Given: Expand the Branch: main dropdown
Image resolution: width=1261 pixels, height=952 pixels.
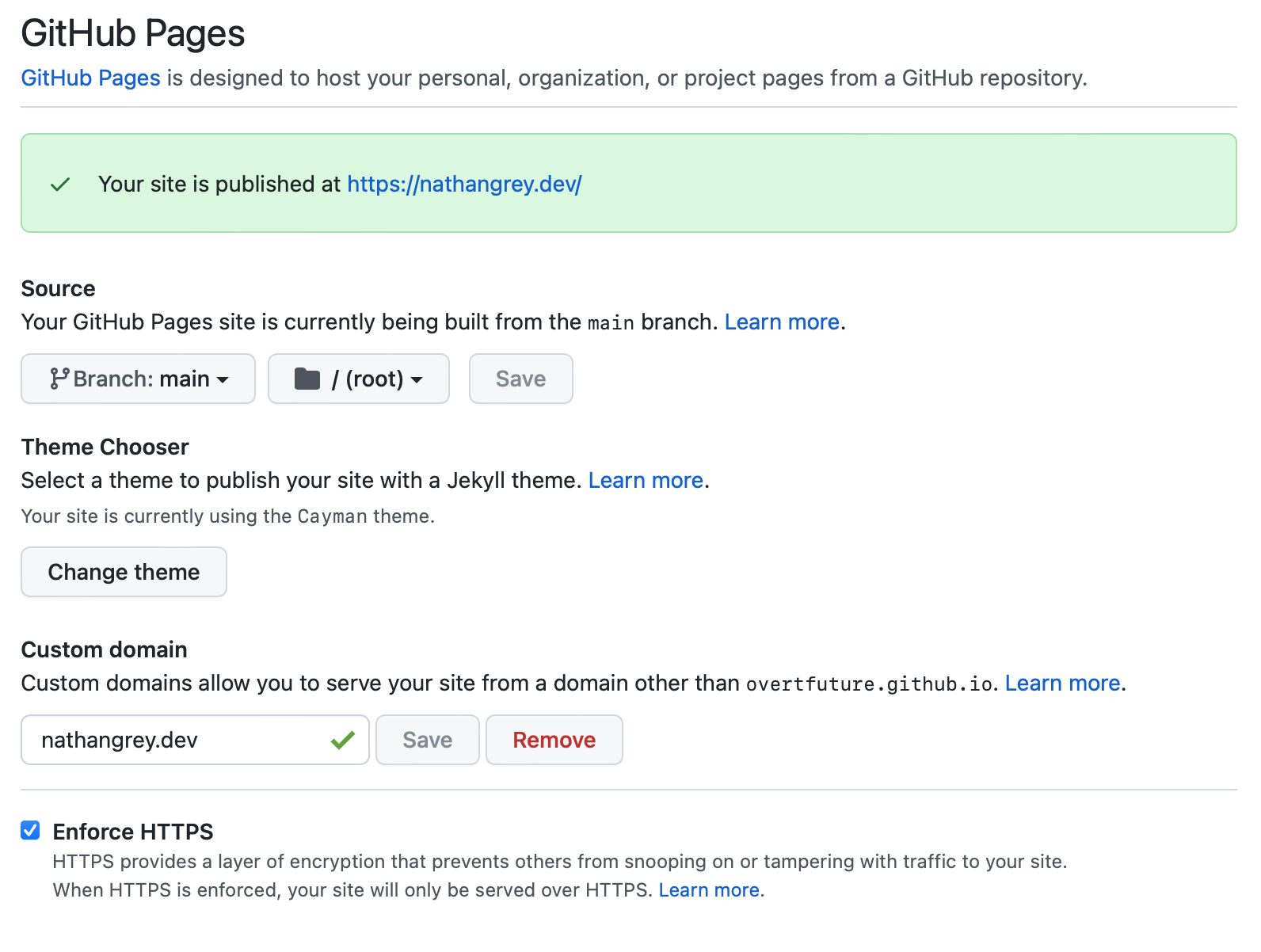Looking at the screenshot, I should [138, 379].
